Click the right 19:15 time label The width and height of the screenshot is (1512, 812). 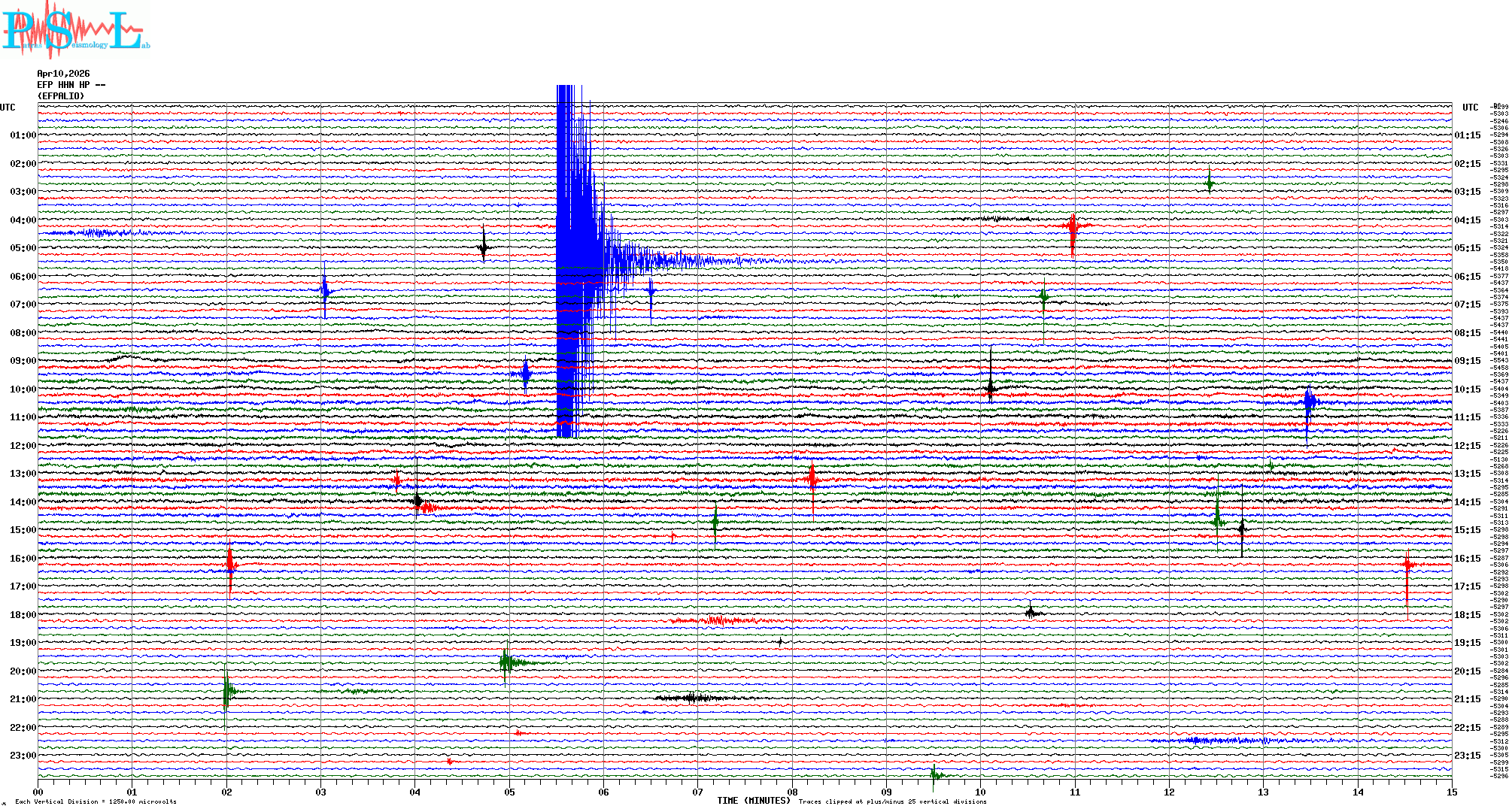[x=1467, y=643]
